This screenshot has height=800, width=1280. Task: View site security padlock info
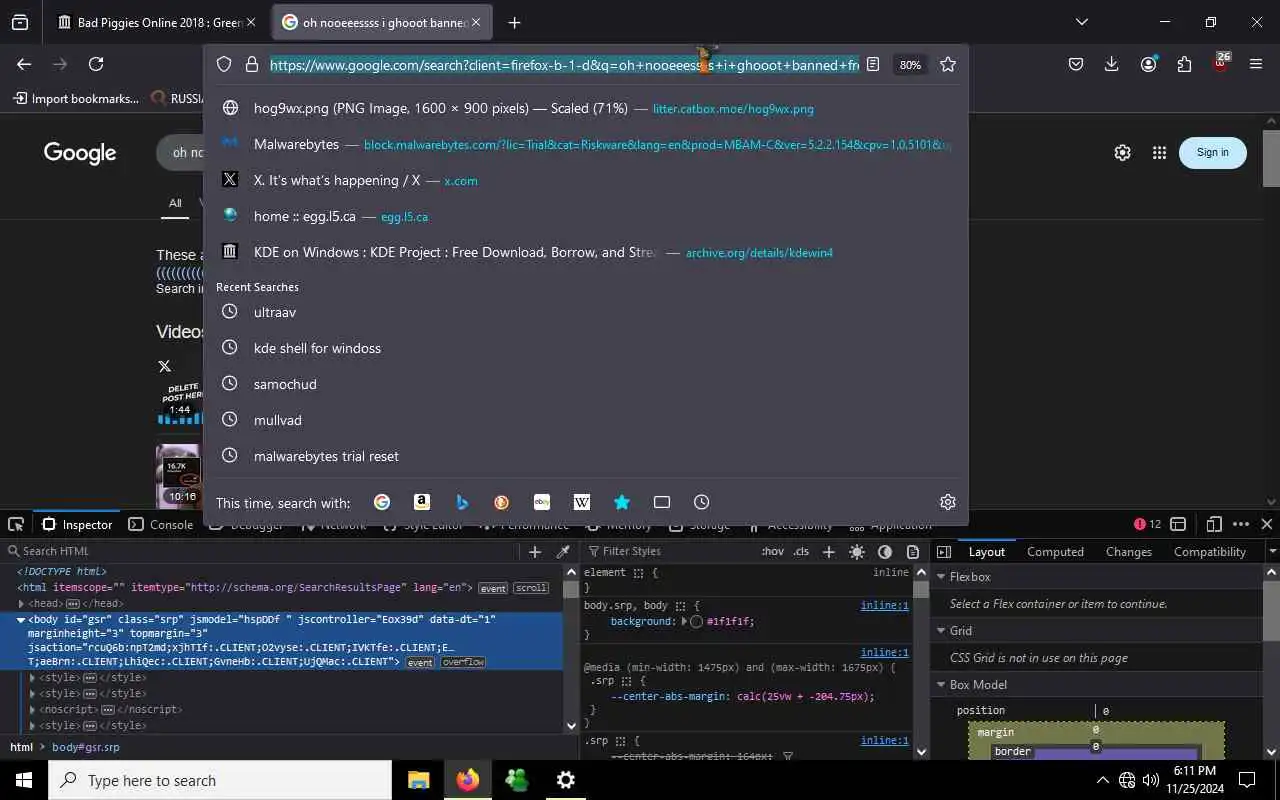click(251, 64)
